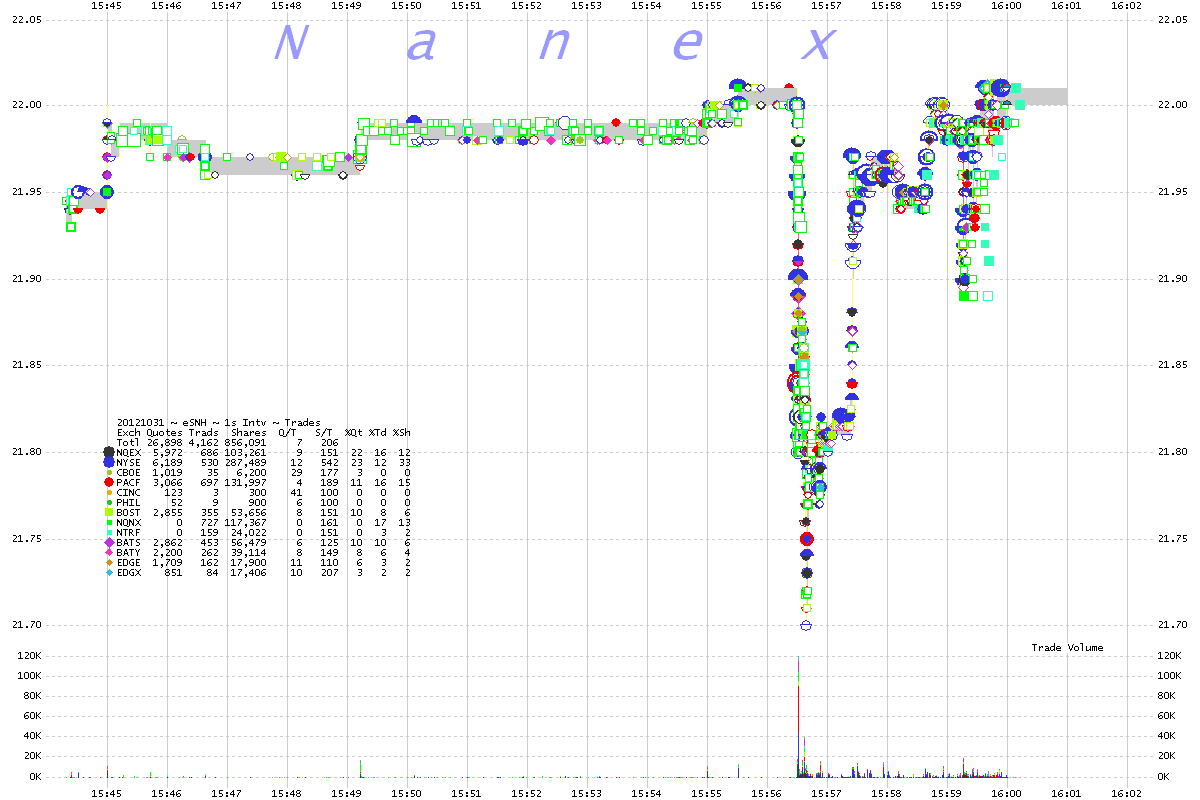The image size is (1200, 800).
Task: Select NYSE shares value '287,489'
Action: 246,462
